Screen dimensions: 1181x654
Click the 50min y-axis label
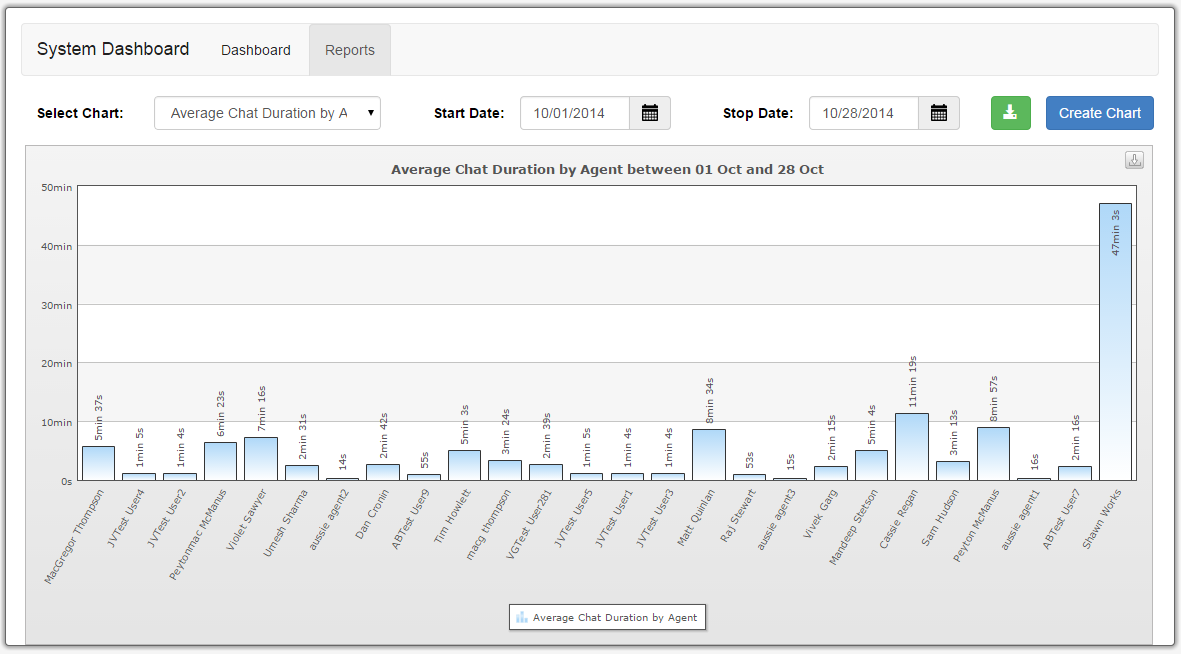(56, 188)
